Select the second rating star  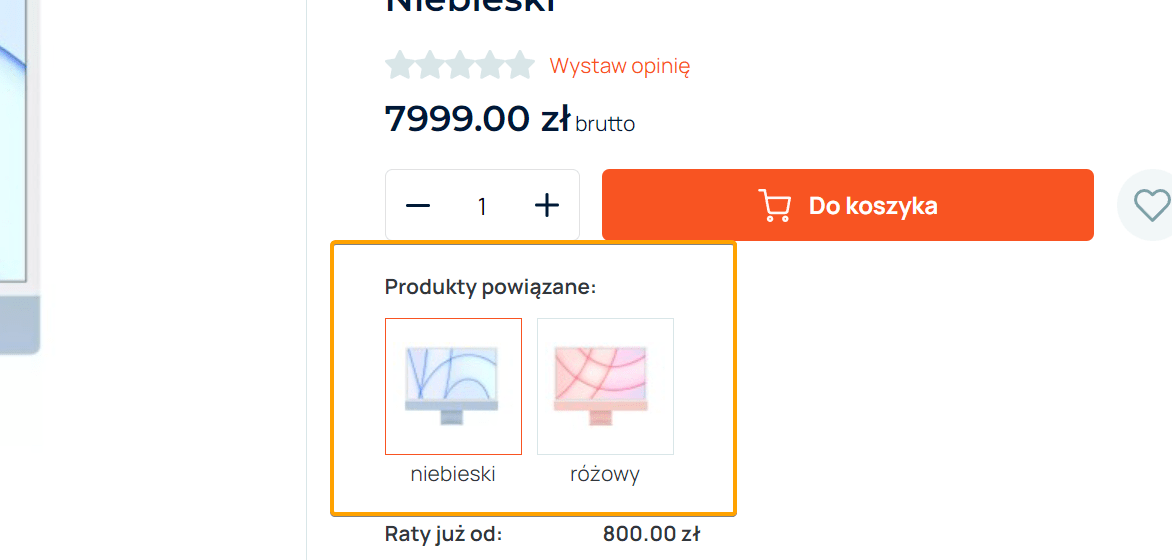430,66
